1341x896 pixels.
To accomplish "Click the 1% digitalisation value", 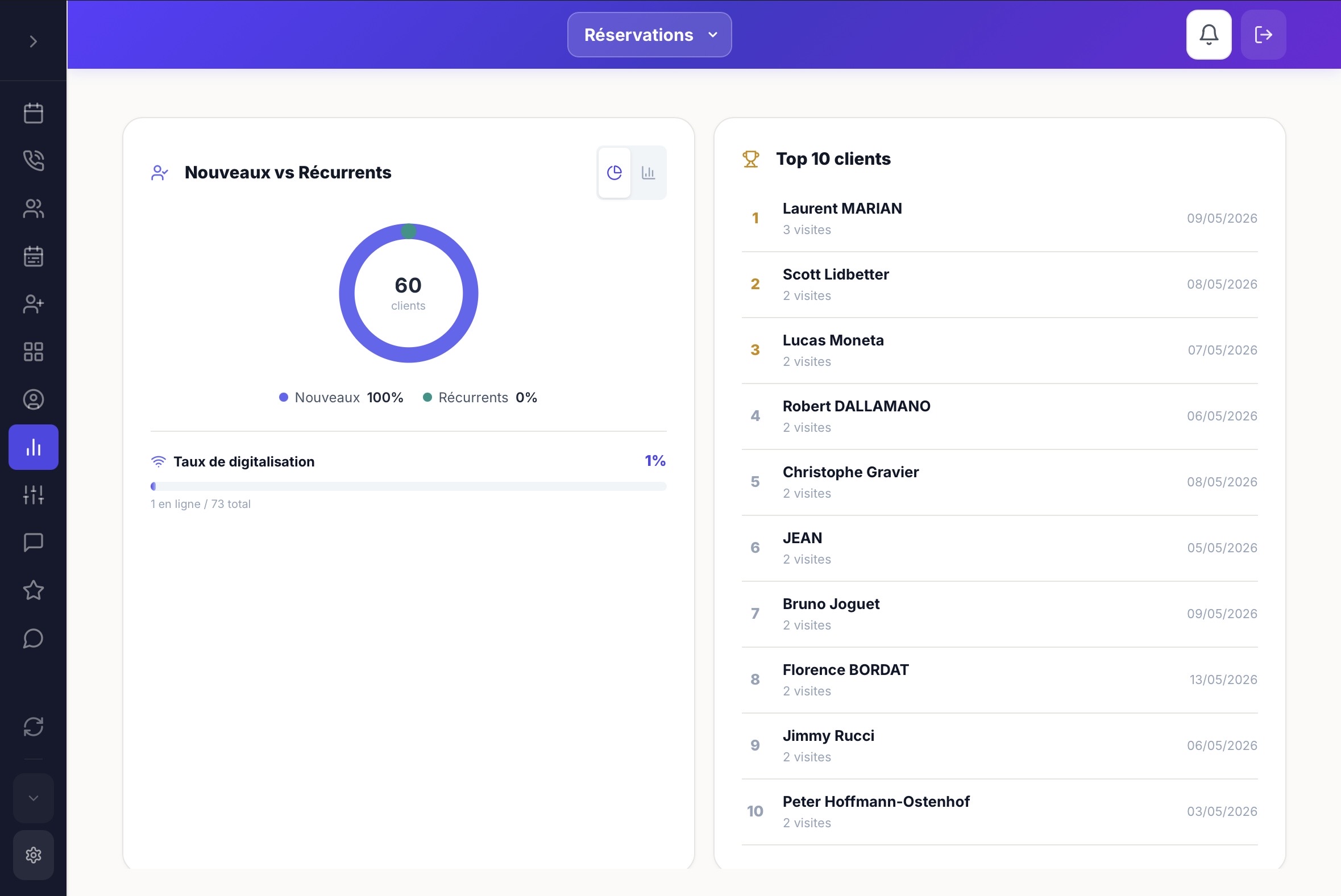I will pos(655,461).
